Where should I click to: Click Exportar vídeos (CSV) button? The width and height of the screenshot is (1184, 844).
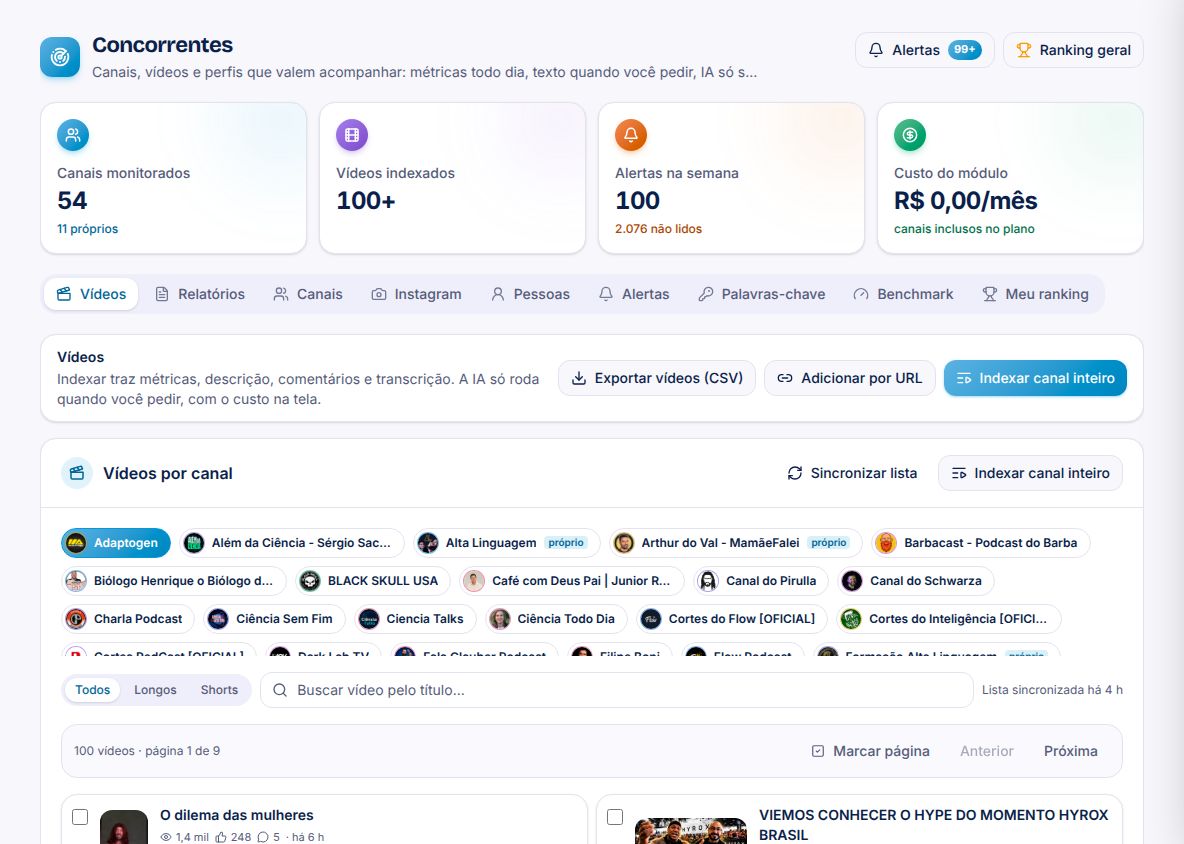click(657, 378)
